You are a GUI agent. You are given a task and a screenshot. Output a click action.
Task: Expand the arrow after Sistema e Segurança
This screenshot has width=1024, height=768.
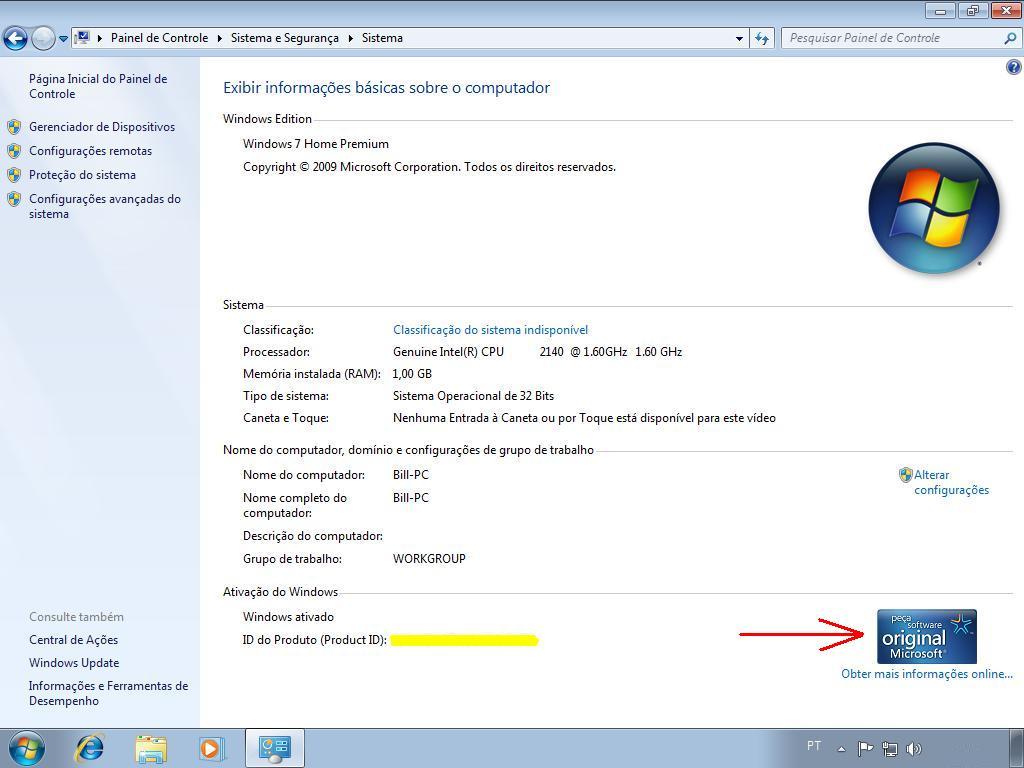350,39
